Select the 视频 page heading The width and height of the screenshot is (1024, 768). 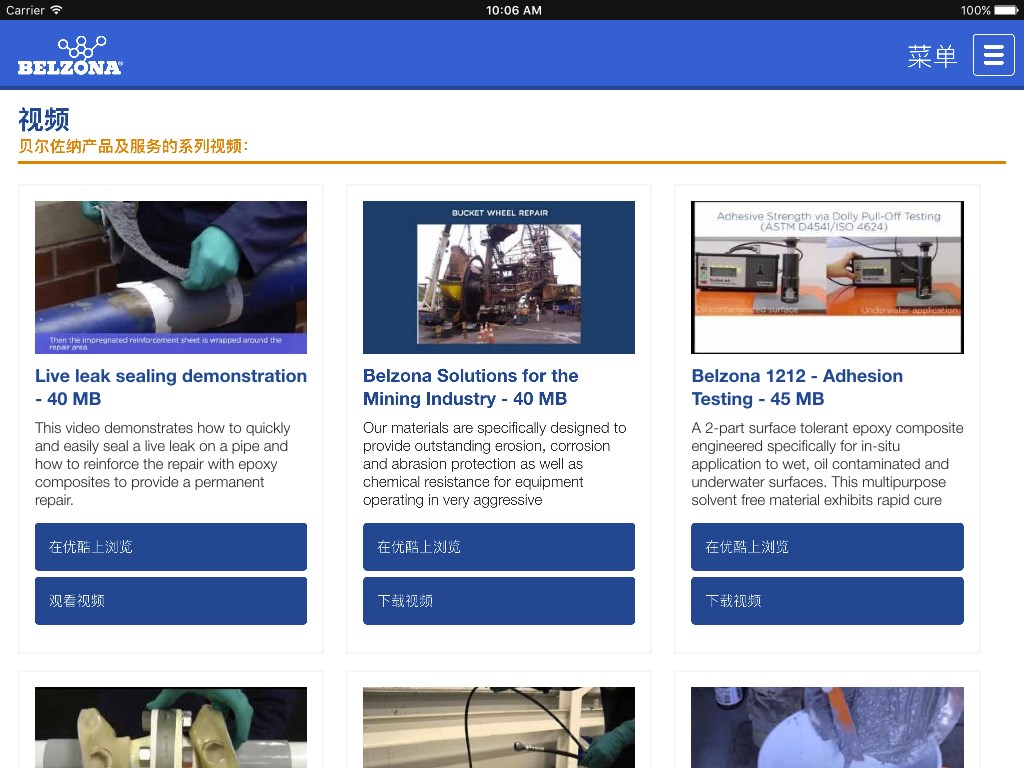pos(44,120)
